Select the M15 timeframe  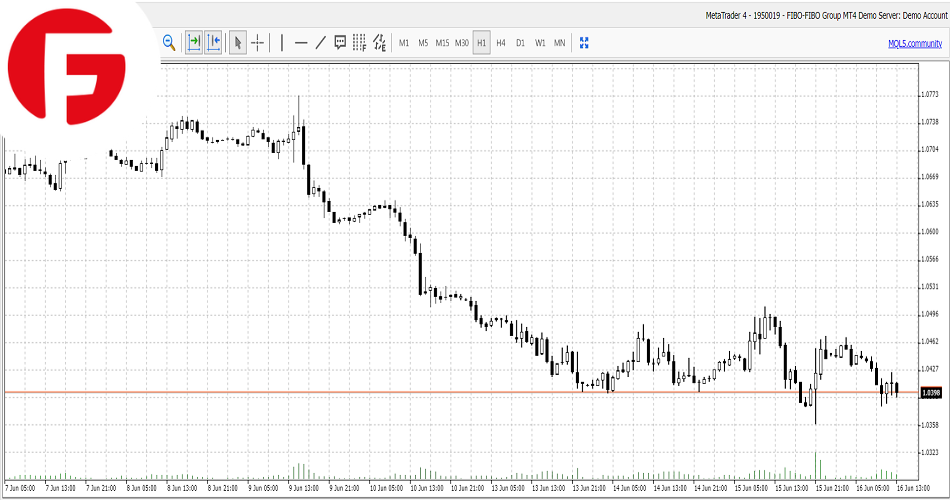click(x=442, y=43)
